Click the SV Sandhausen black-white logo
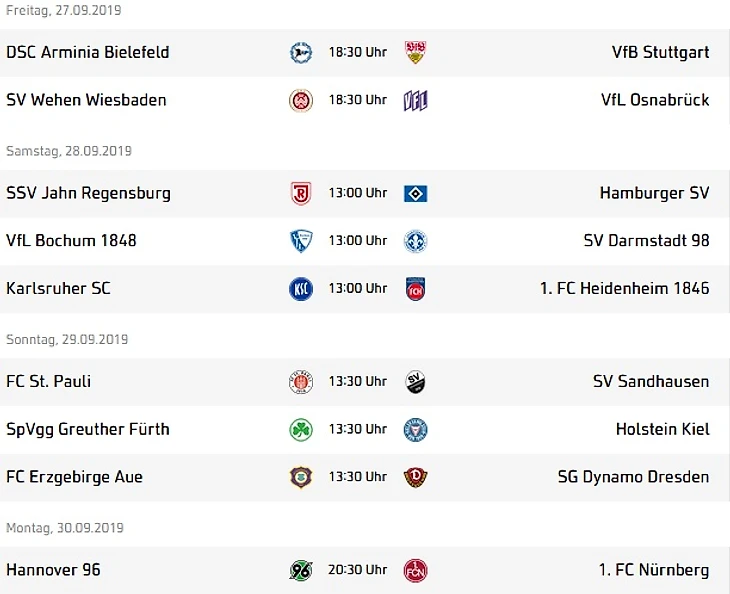This screenshot has height=594, width=730. tap(415, 382)
